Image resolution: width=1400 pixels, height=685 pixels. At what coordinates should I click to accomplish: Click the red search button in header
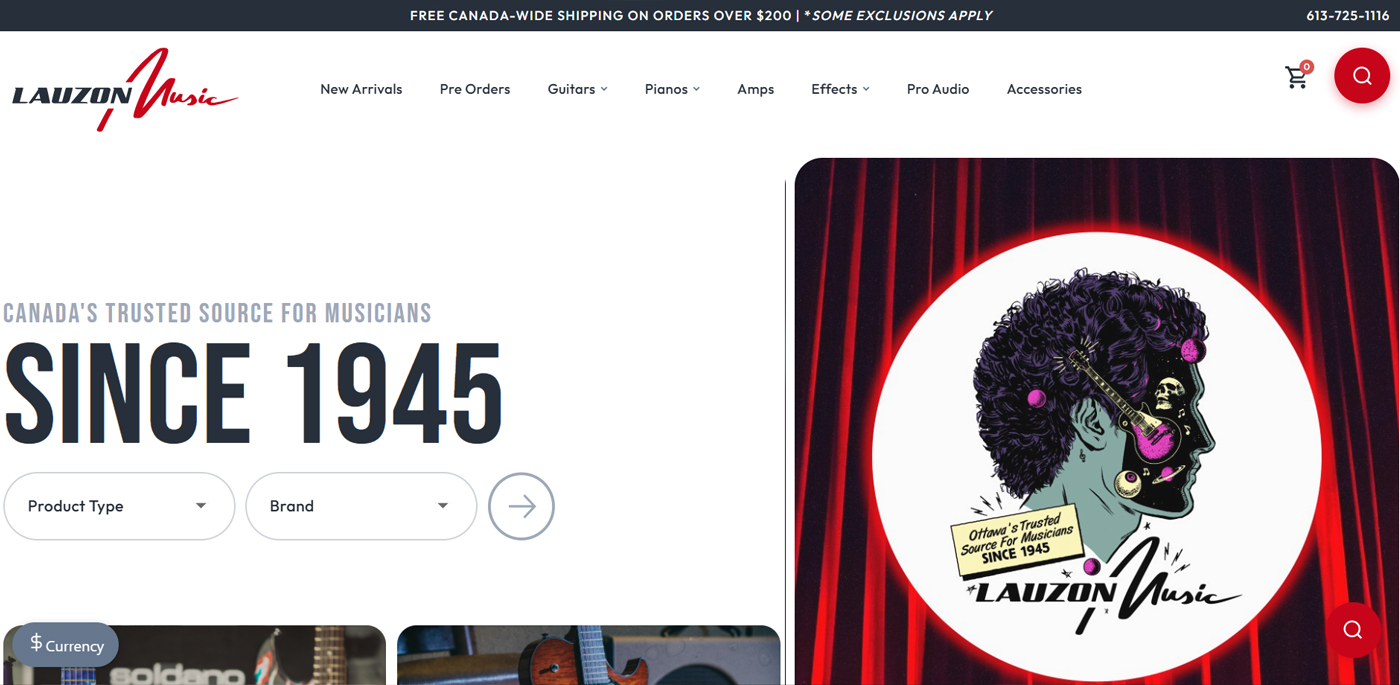(x=1362, y=76)
